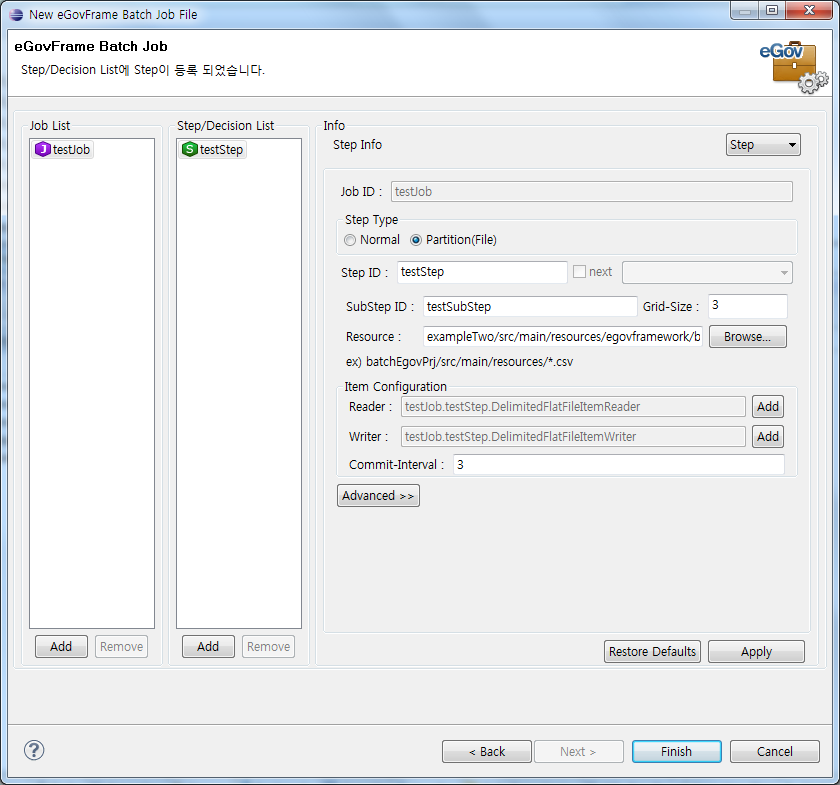Click the Job ID field
Viewport: 840px width, 785px height.
pos(591,192)
